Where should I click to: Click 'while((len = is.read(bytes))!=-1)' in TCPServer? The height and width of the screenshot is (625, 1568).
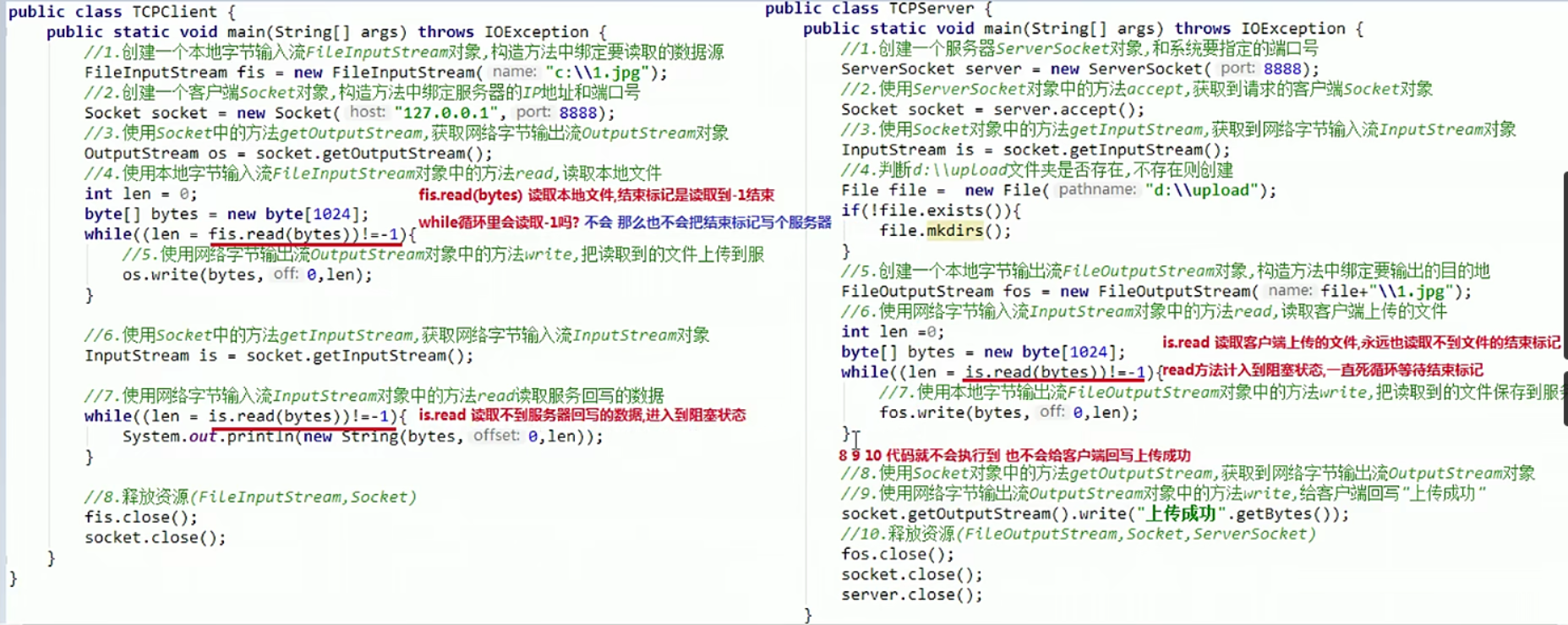(x=997, y=373)
